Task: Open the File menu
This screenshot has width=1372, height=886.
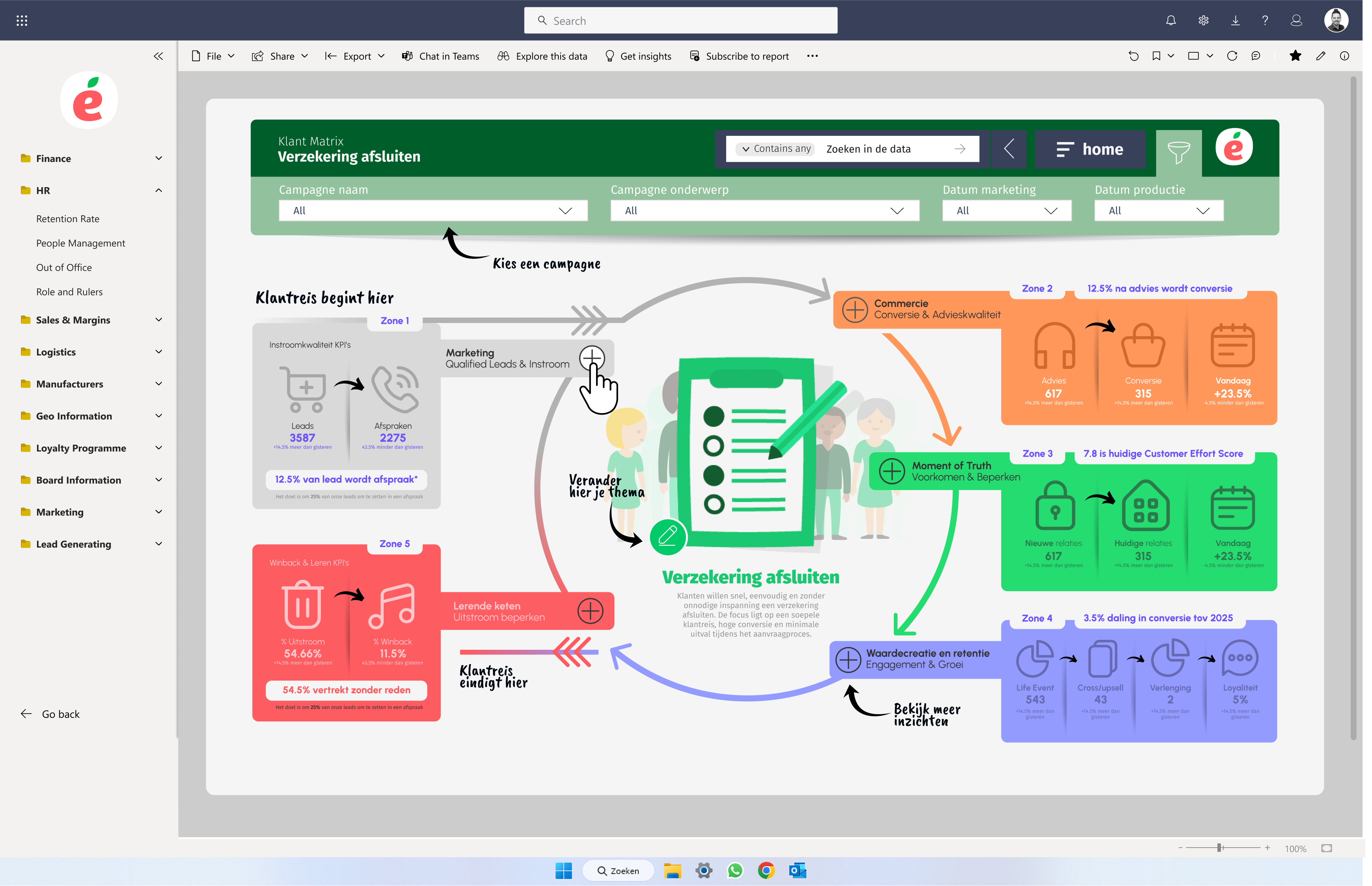Action: [x=213, y=56]
